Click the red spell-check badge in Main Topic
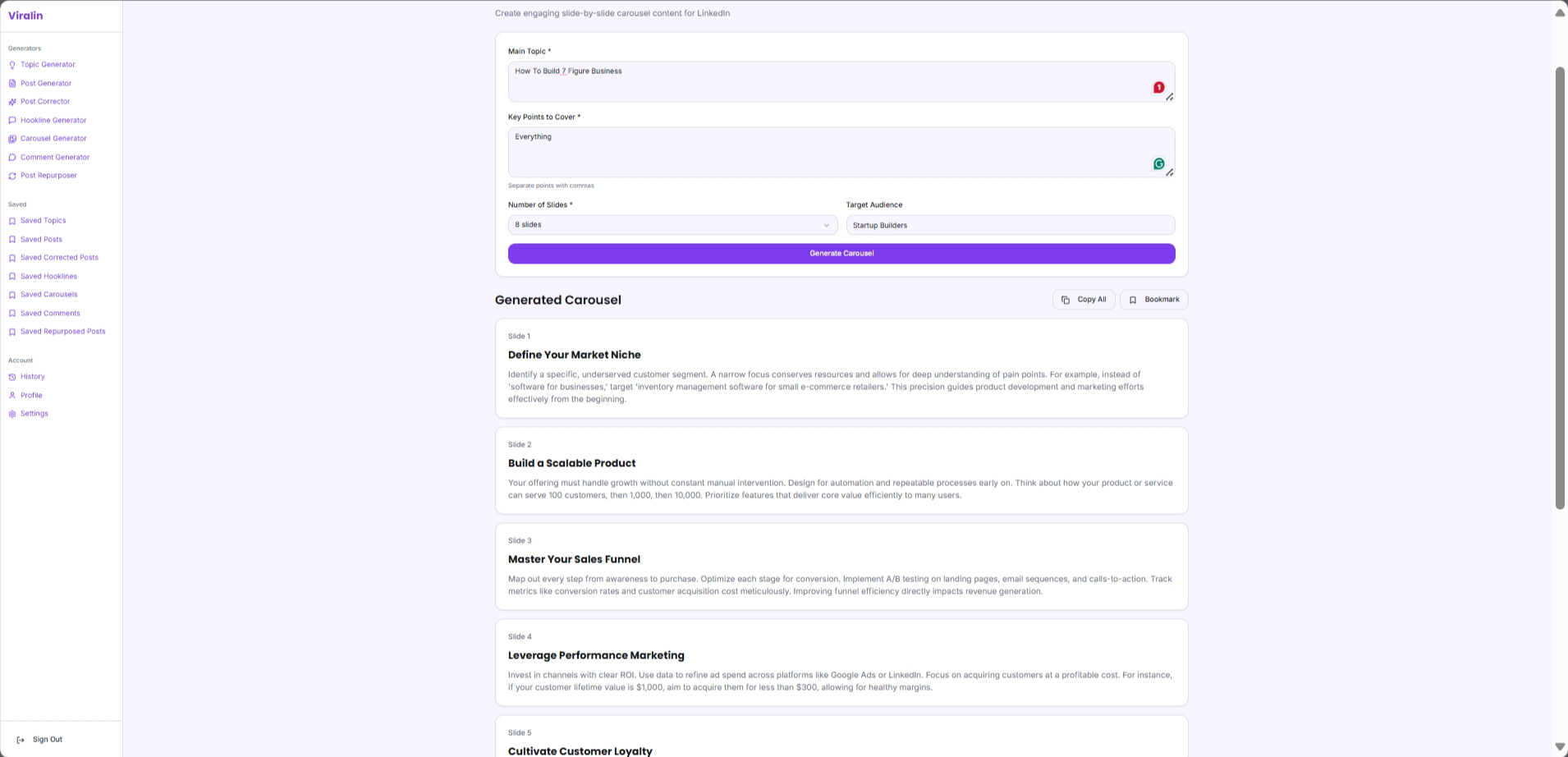 (x=1158, y=87)
